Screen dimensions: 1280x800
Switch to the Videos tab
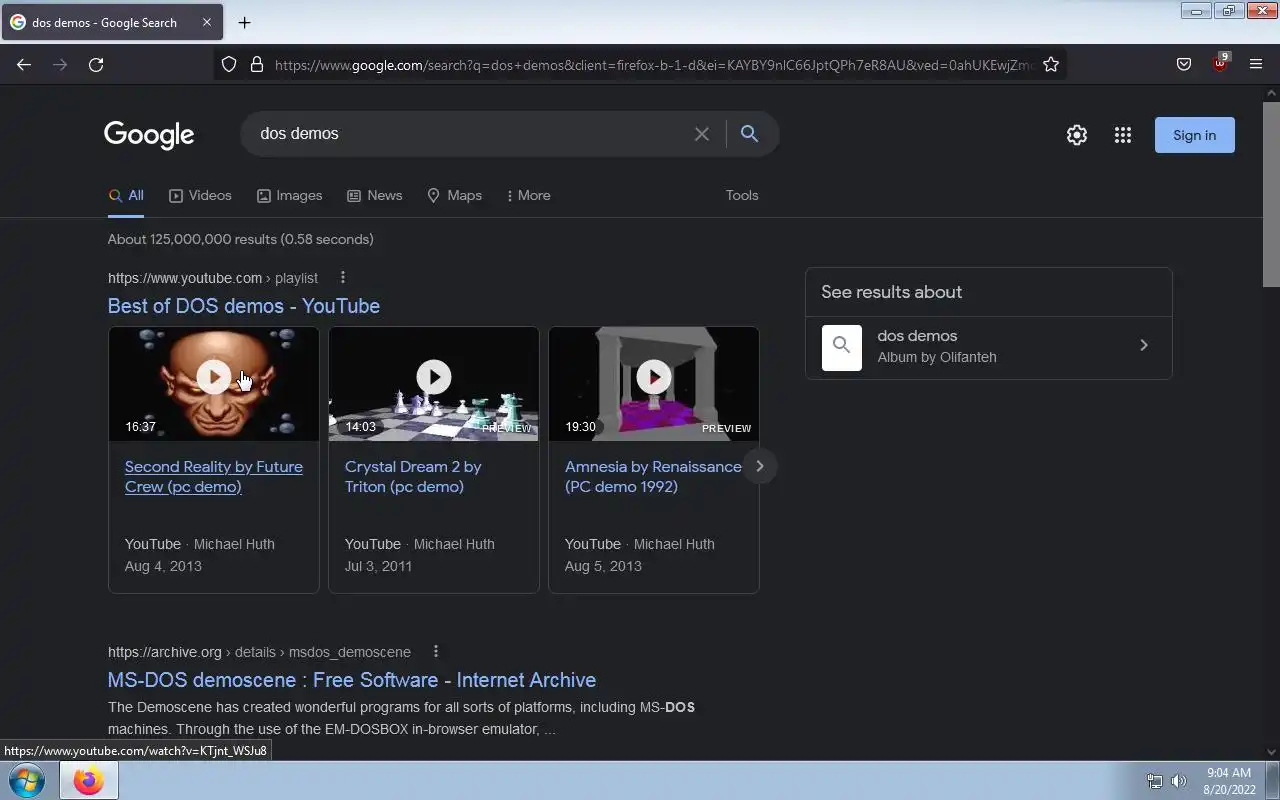pos(200,196)
